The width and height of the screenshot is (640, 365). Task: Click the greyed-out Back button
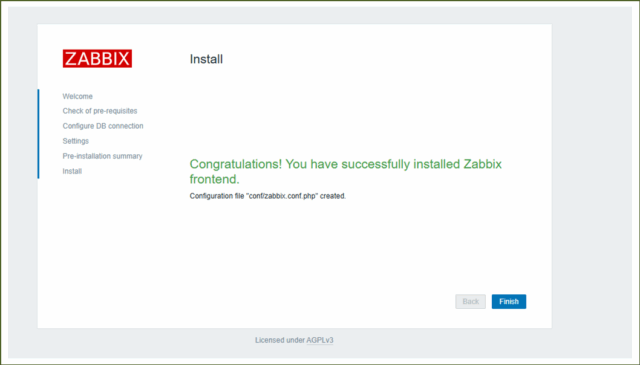coord(470,301)
